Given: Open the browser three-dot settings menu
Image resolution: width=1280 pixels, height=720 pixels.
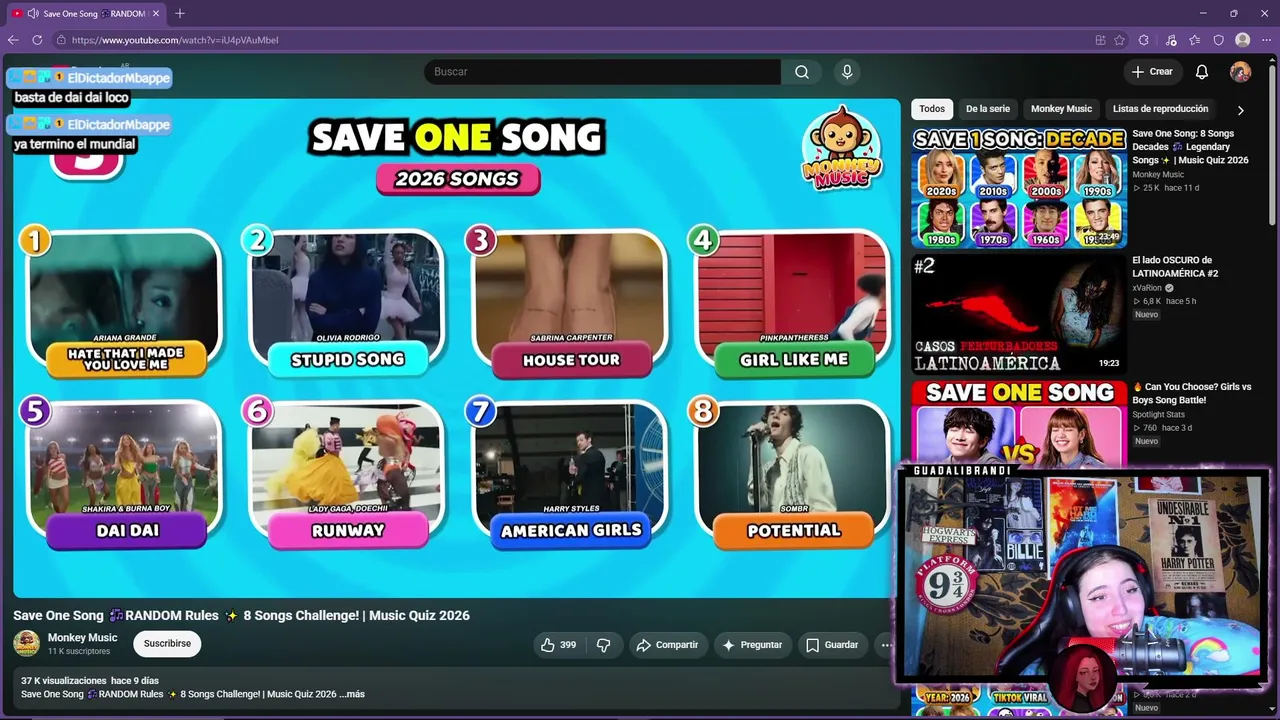Looking at the screenshot, I should tap(1266, 40).
